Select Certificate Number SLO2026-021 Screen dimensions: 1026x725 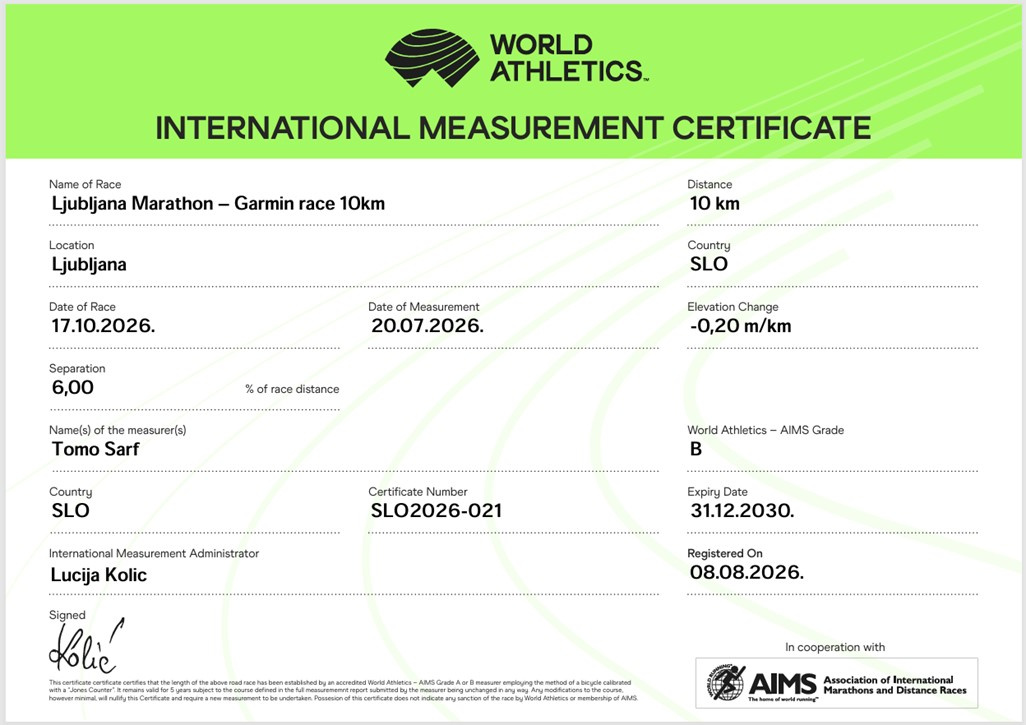436,510
